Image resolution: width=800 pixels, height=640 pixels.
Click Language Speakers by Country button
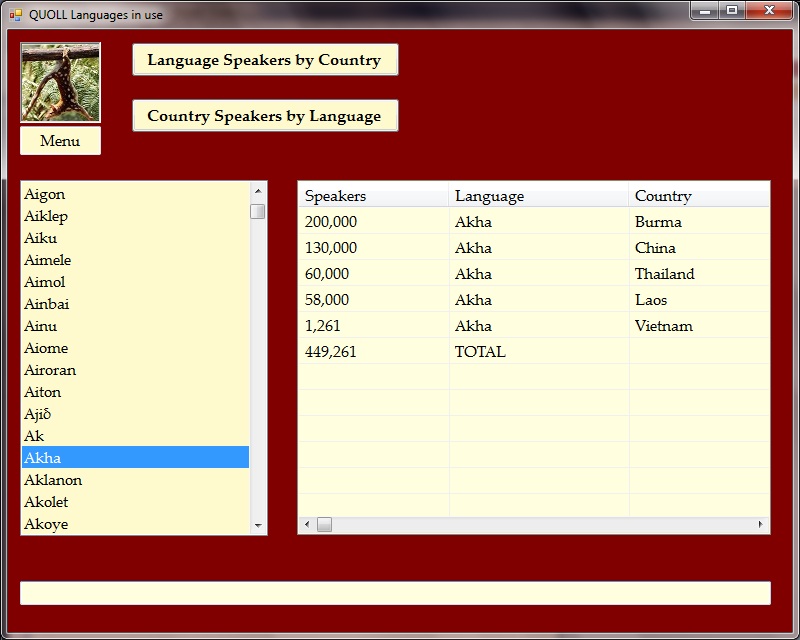[x=265, y=60]
